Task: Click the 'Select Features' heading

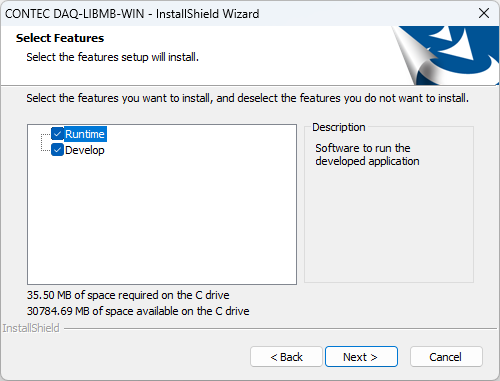Action: [60, 38]
